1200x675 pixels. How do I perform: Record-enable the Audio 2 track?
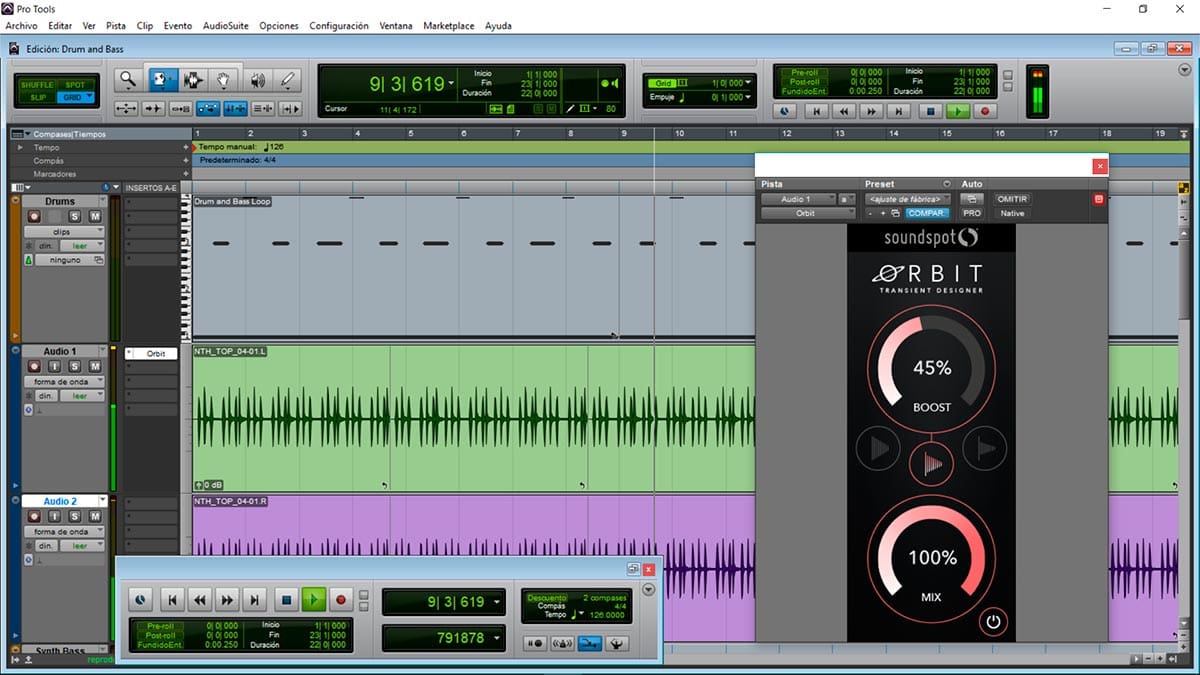pyautogui.click(x=33, y=516)
